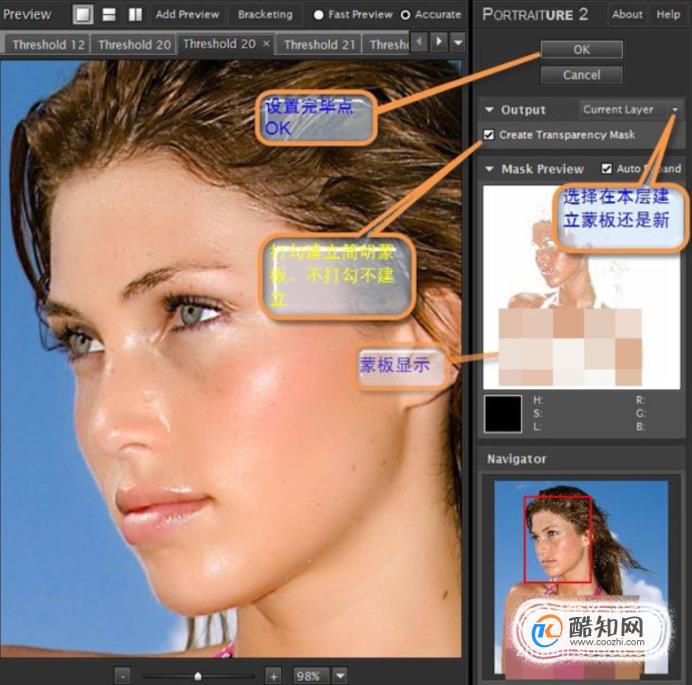Image resolution: width=692 pixels, height=685 pixels.
Task: Click the zoom slider handle
Action: tap(198, 676)
